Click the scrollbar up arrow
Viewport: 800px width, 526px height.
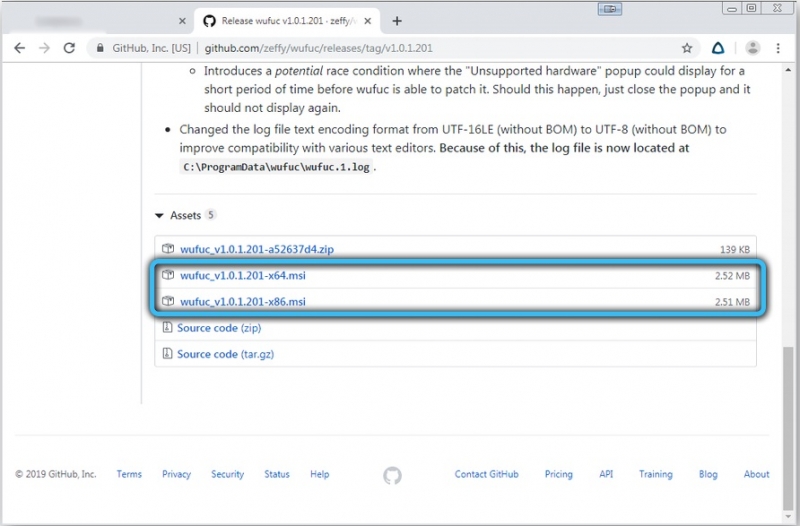(789, 70)
